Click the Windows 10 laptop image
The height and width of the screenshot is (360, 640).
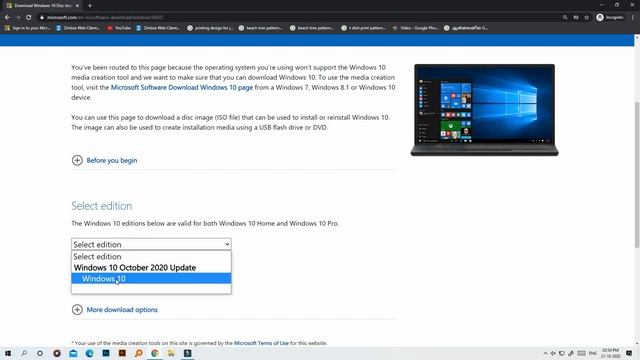pyautogui.click(x=484, y=110)
